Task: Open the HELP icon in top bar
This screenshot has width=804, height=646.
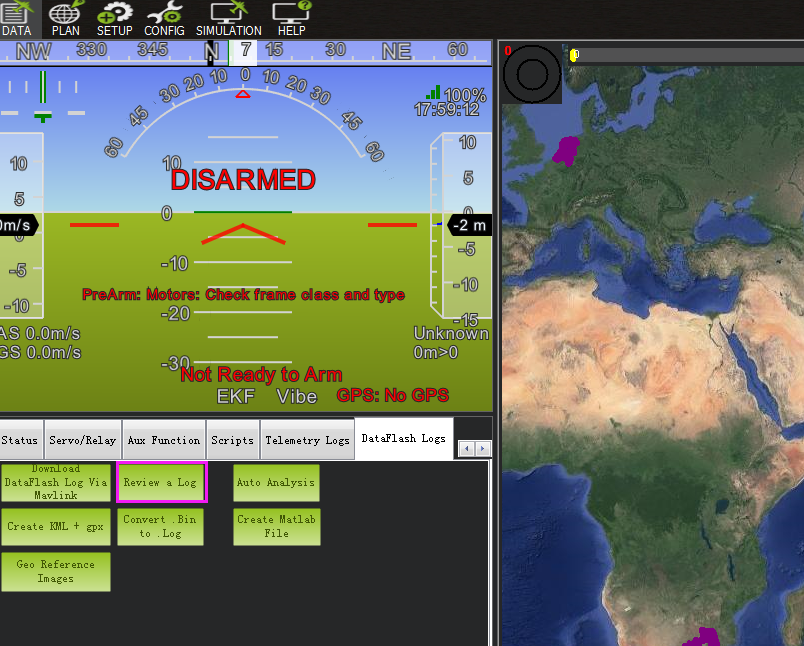Action: point(291,18)
